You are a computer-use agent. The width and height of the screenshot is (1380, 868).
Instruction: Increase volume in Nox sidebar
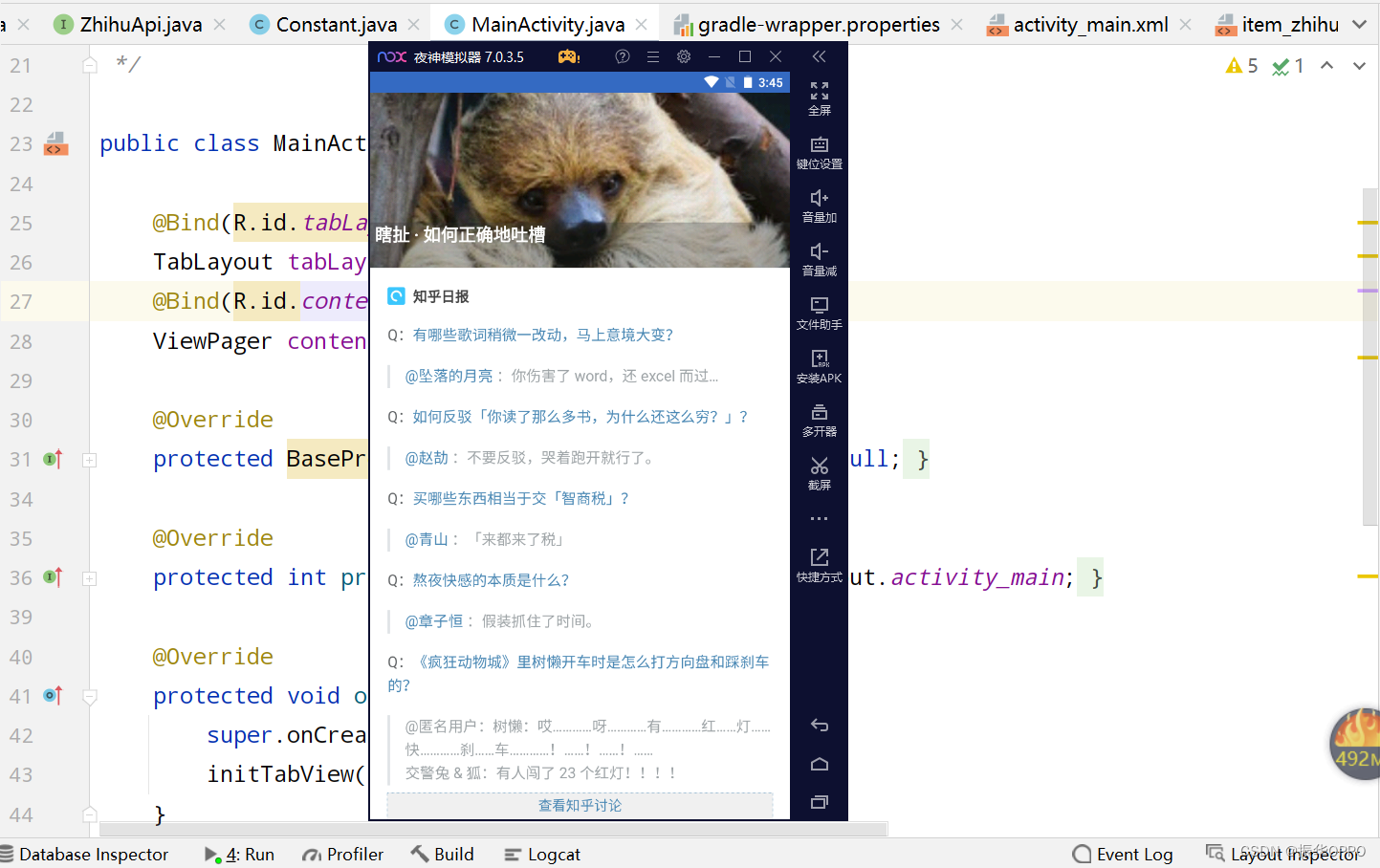[x=820, y=206]
